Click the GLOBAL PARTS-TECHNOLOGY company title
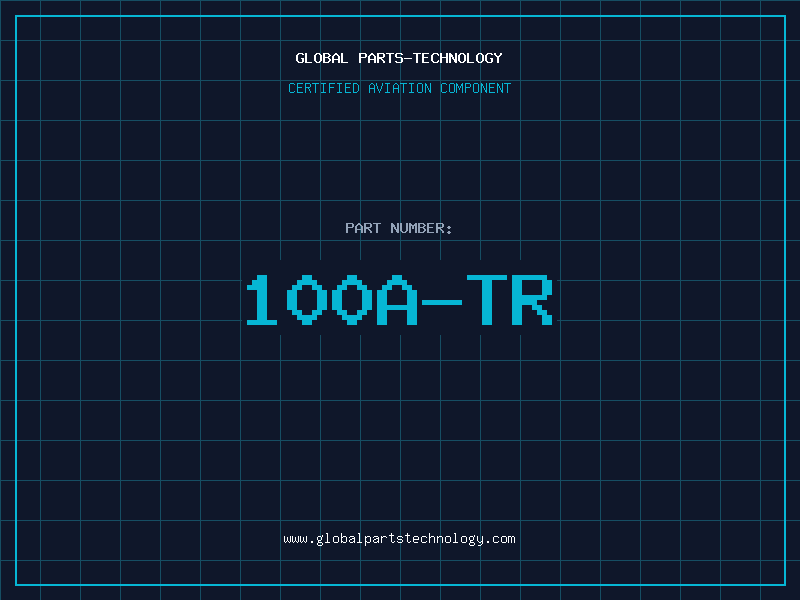 click(399, 58)
